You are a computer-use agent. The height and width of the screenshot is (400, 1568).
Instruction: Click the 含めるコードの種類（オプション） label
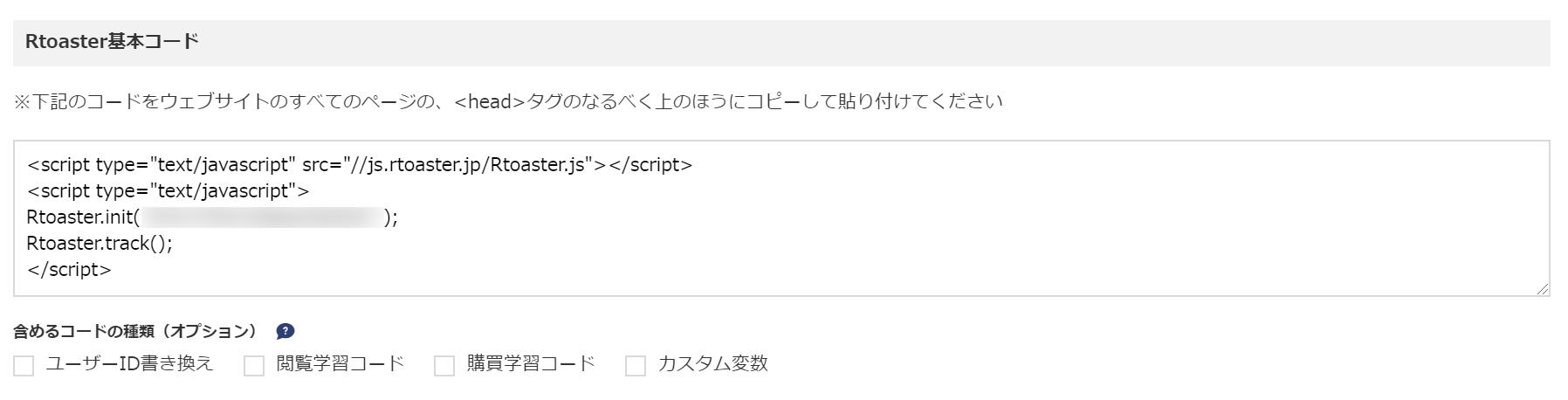pos(135,331)
